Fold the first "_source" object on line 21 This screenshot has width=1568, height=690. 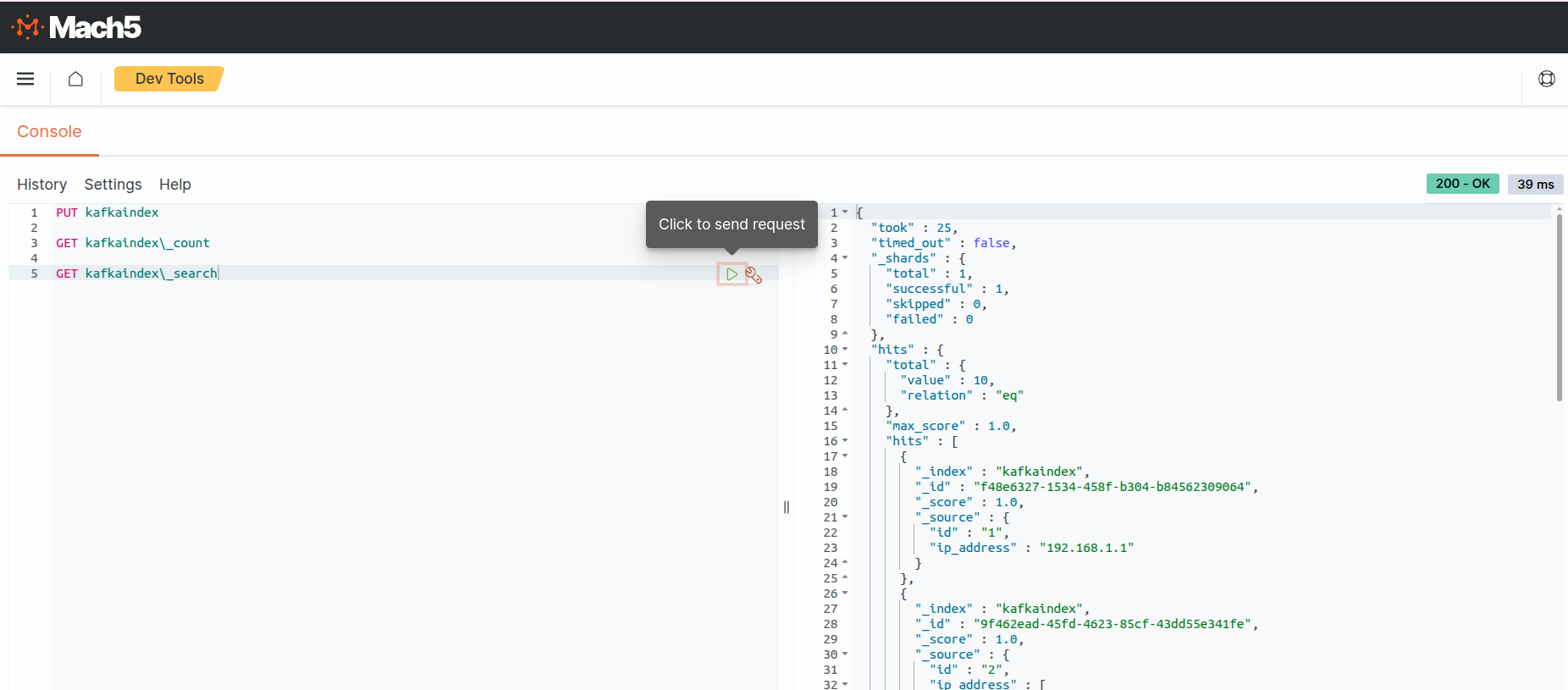tap(845, 517)
